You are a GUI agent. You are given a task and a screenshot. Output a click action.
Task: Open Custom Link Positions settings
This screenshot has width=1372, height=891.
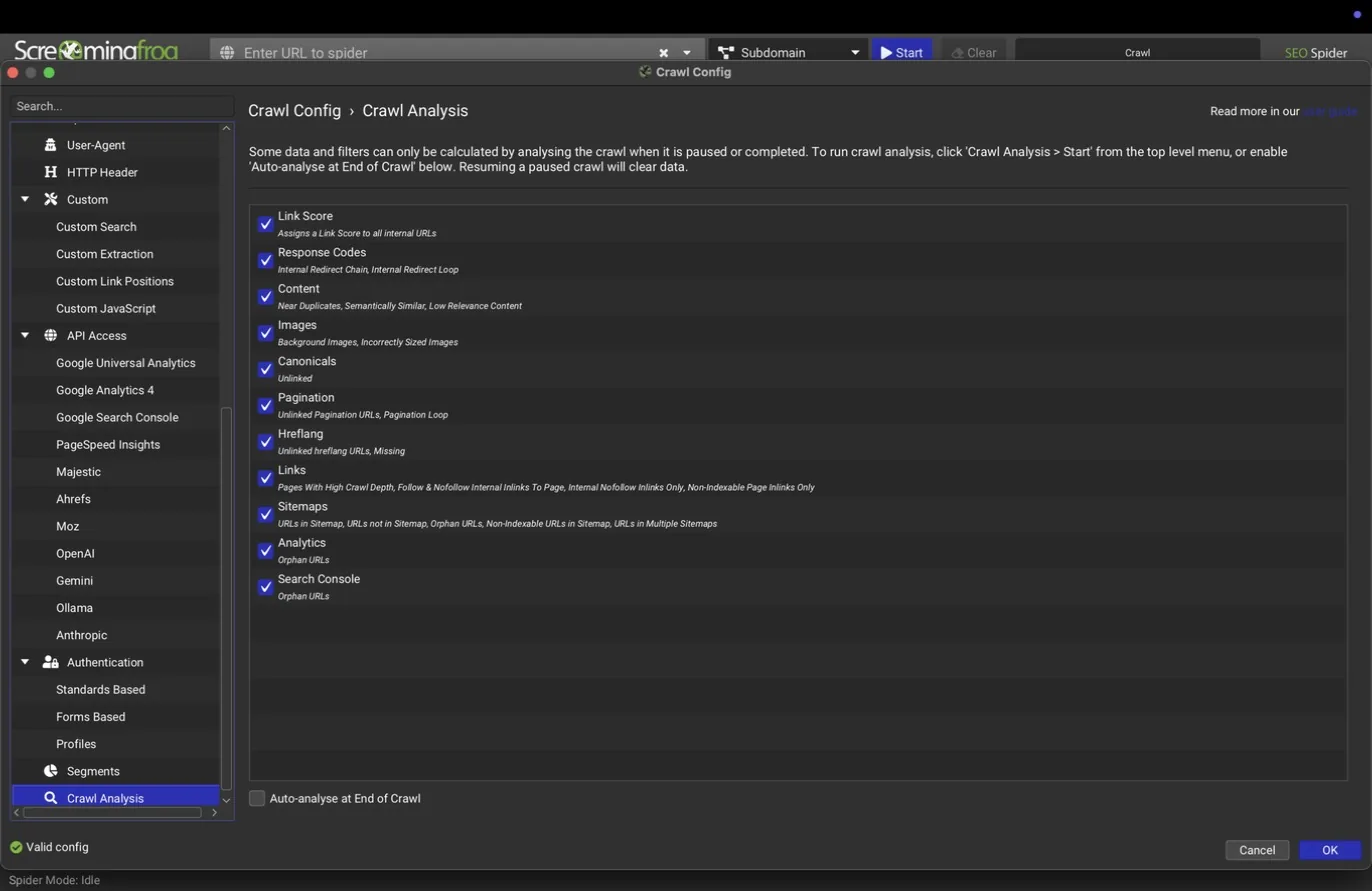[115, 281]
